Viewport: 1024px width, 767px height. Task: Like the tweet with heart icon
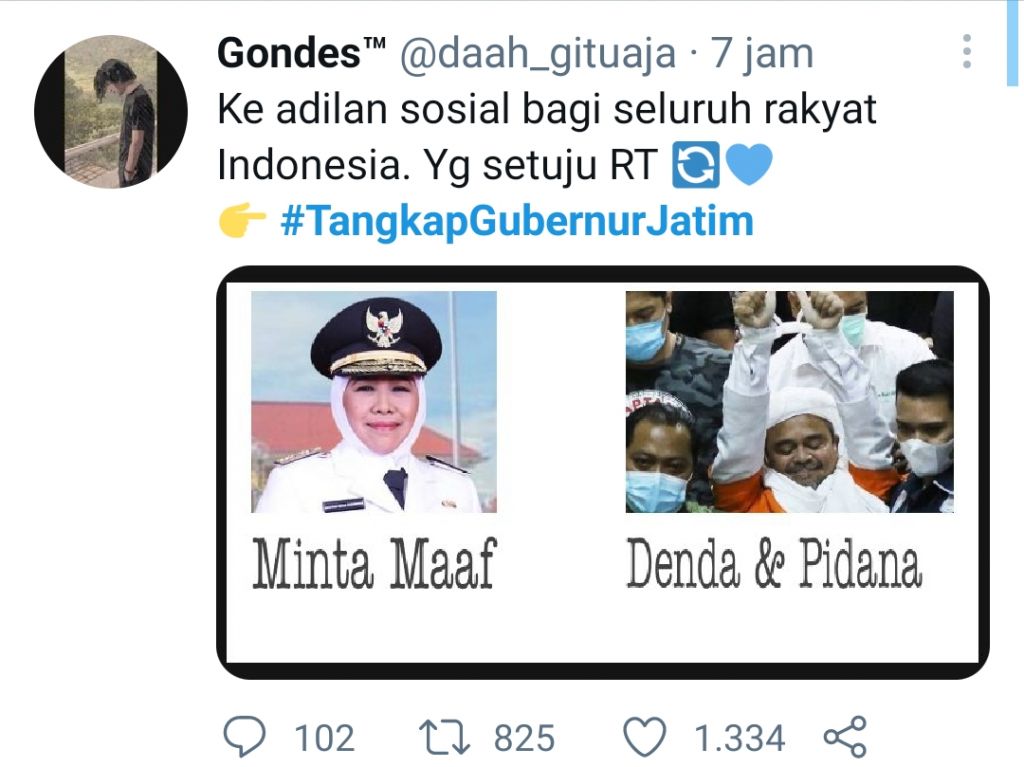[645, 736]
